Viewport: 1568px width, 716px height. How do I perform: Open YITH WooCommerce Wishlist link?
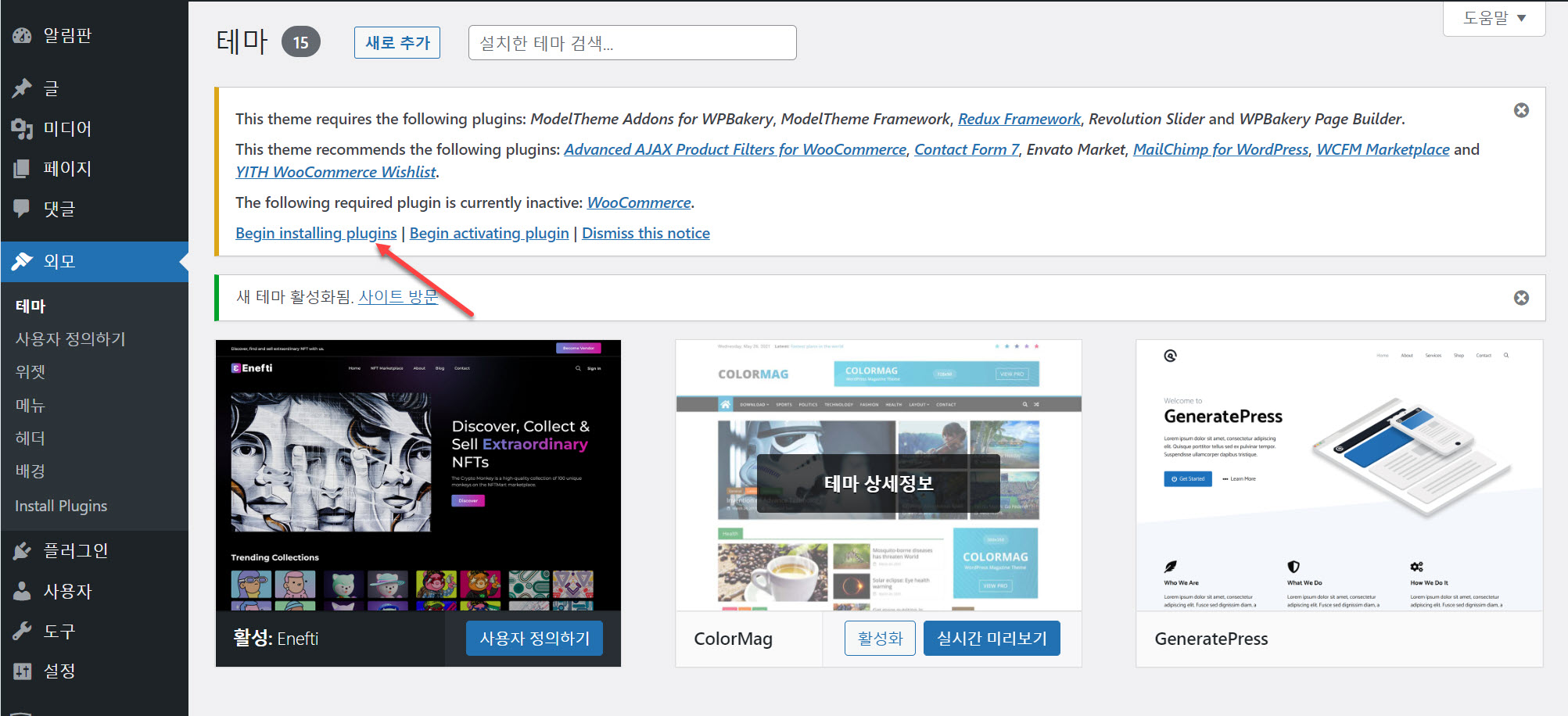[x=336, y=172]
